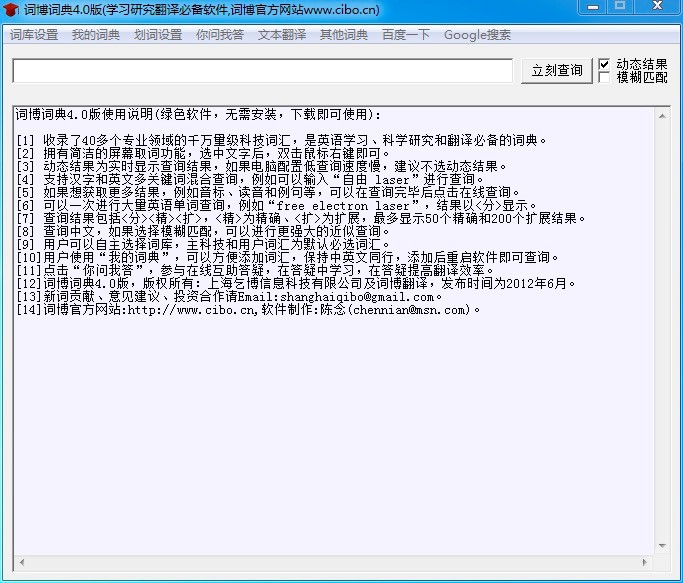Close the 词博词典 window
The width and height of the screenshot is (683, 583).
pos(658,6)
